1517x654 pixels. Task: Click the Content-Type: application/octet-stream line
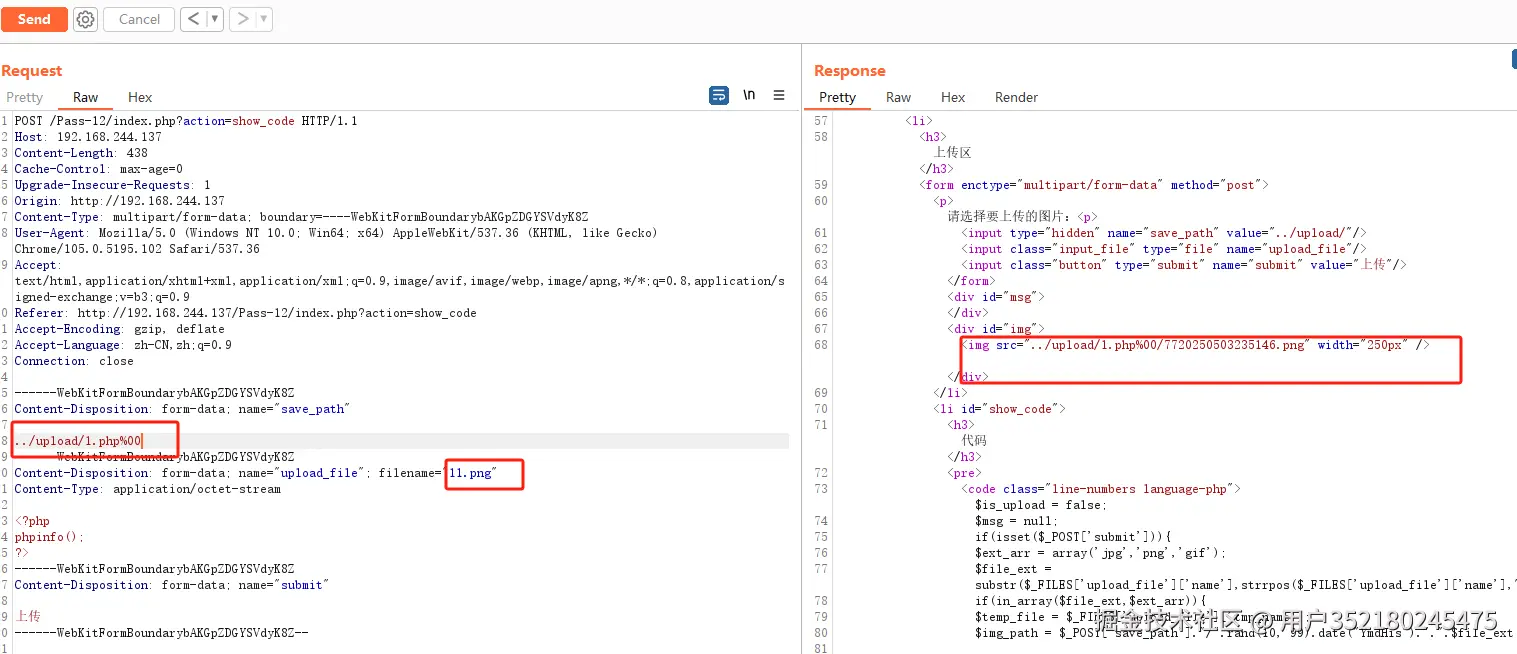pyautogui.click(x=147, y=489)
